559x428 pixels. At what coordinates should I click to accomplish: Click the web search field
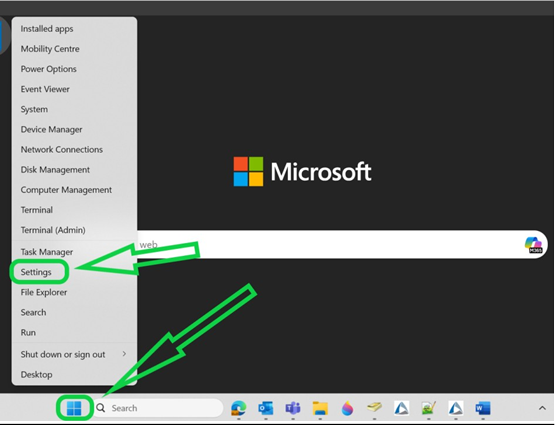pos(330,245)
